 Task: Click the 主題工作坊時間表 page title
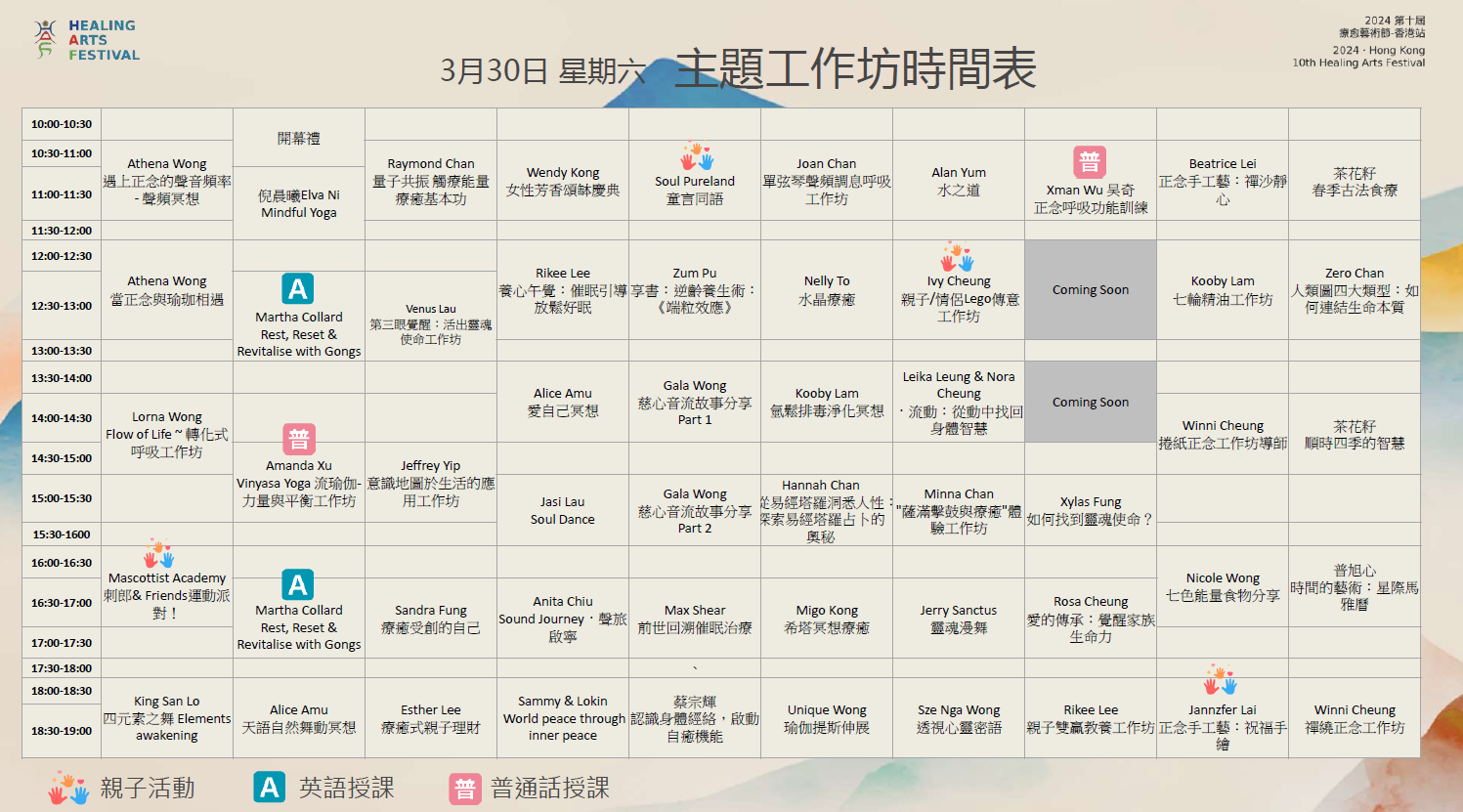(x=855, y=69)
